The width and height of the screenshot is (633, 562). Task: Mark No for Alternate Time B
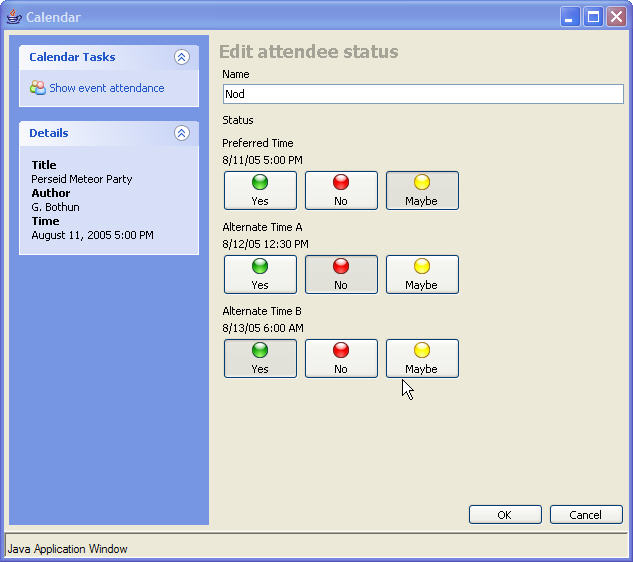point(341,359)
